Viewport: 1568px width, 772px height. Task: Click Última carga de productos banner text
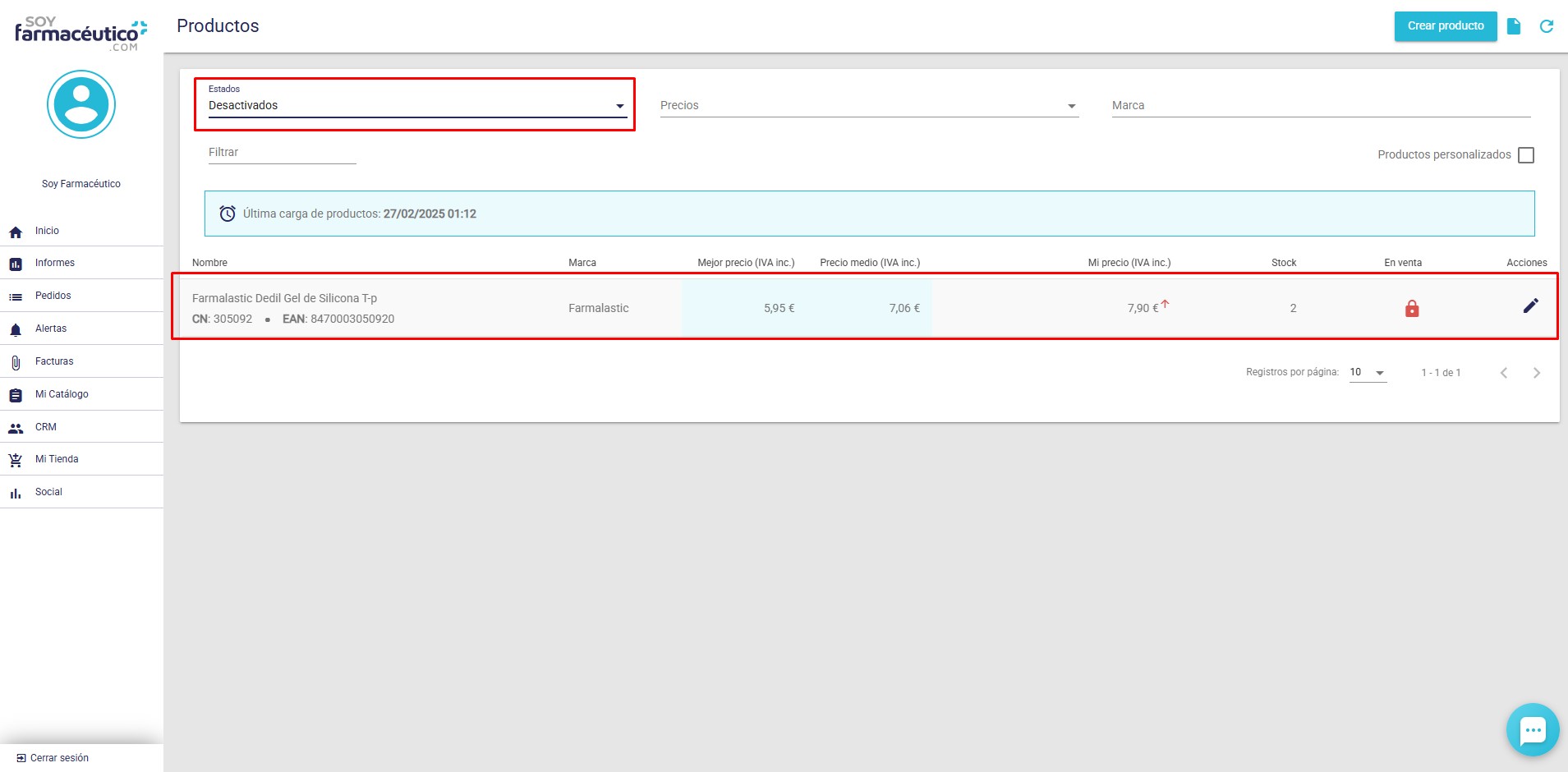(360, 214)
